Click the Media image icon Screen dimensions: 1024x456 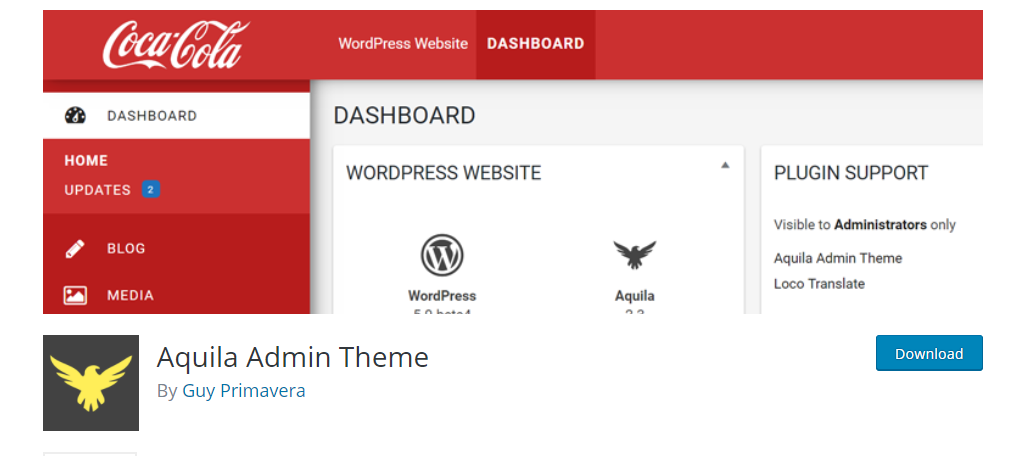click(x=75, y=295)
